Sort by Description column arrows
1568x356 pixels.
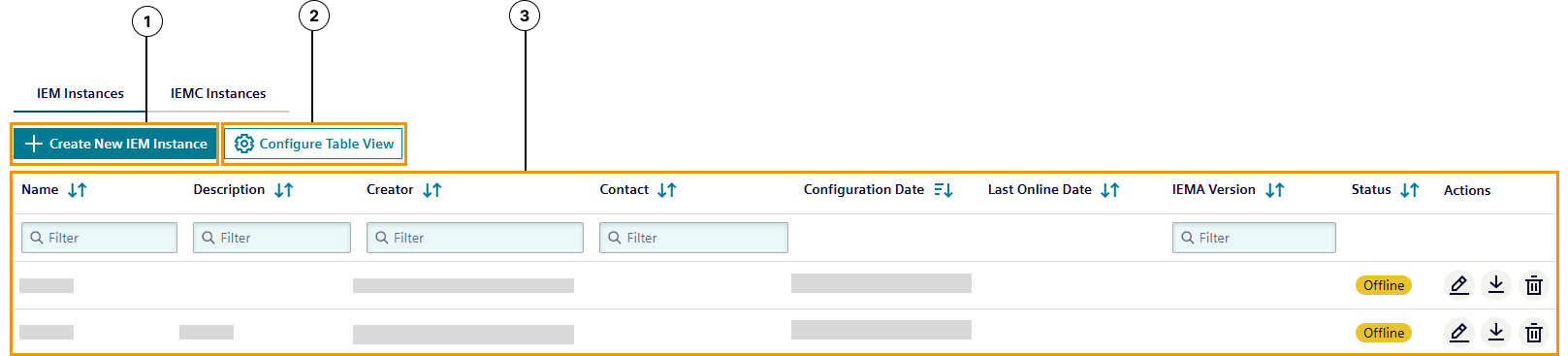283,190
